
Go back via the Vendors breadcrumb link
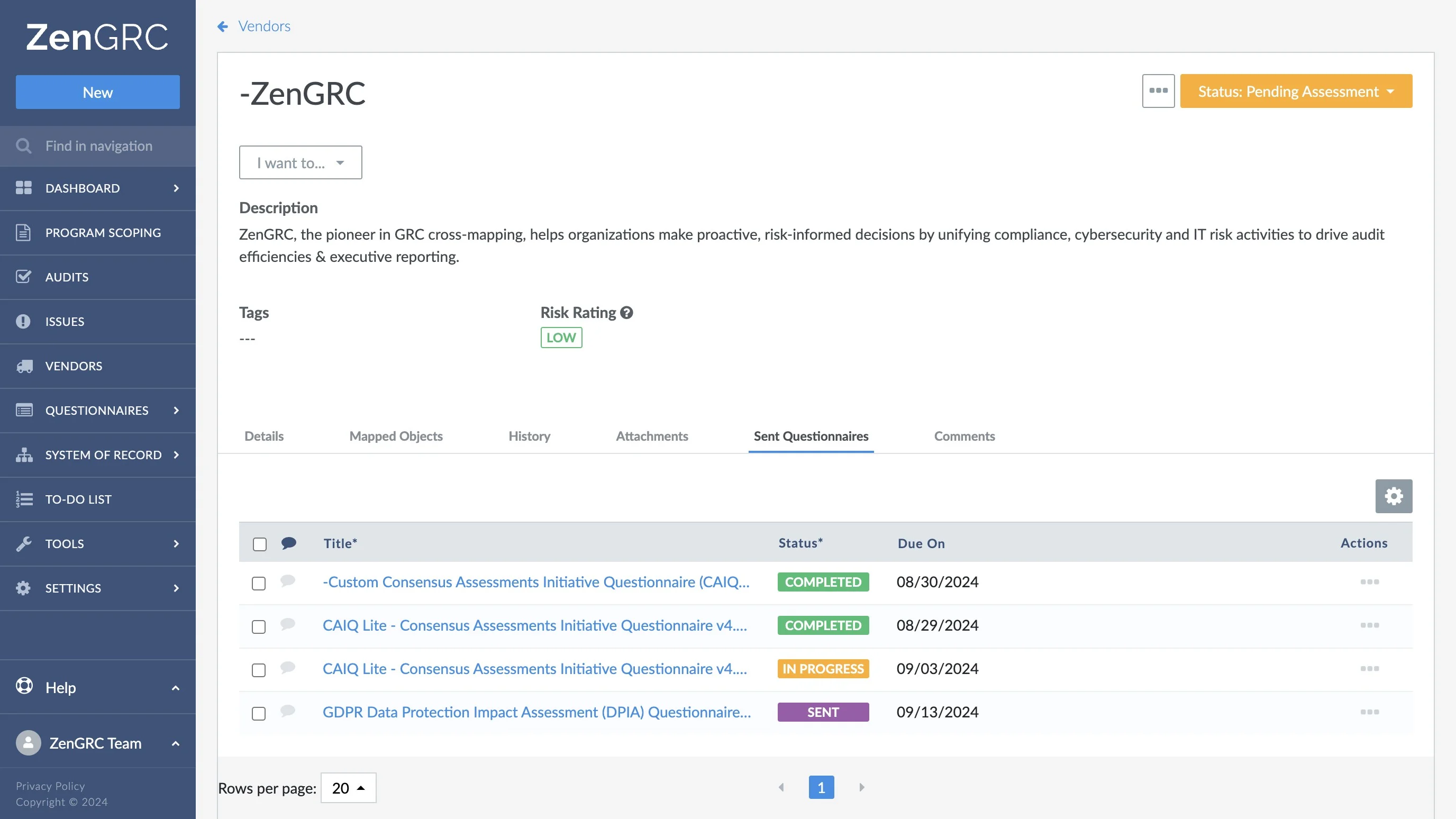pyautogui.click(x=264, y=26)
